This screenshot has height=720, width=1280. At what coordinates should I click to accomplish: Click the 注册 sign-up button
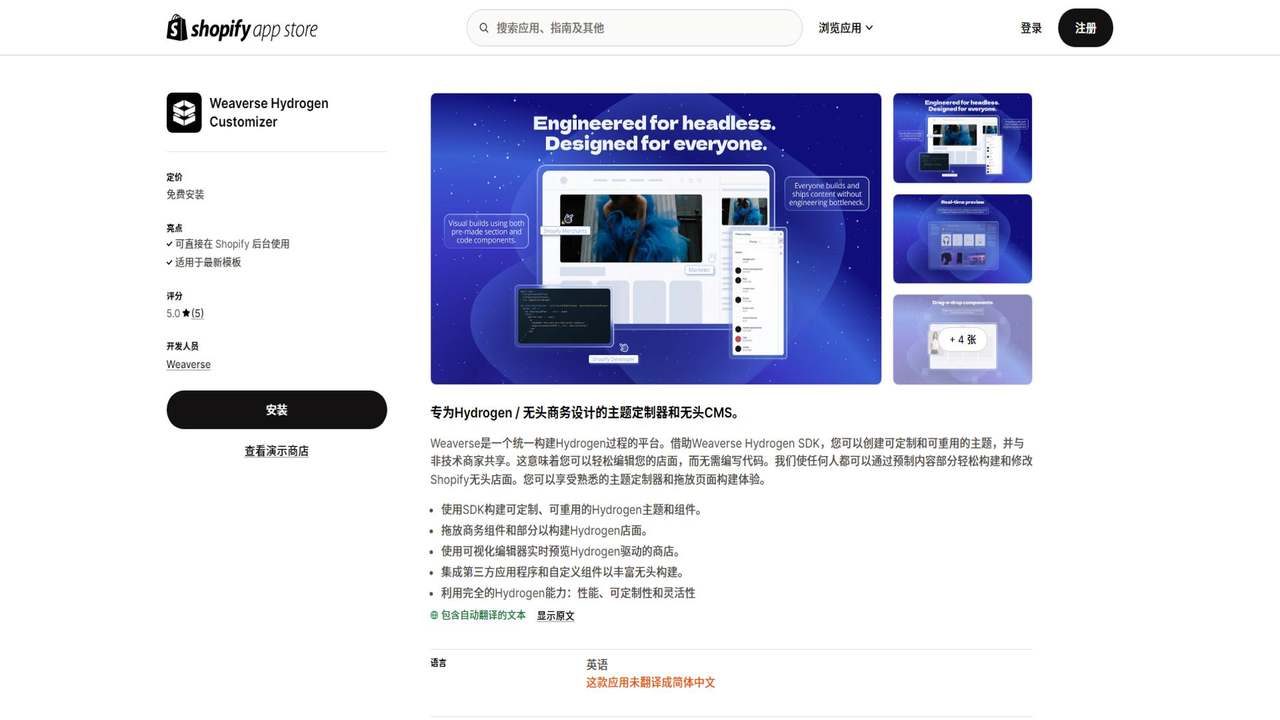click(1085, 28)
